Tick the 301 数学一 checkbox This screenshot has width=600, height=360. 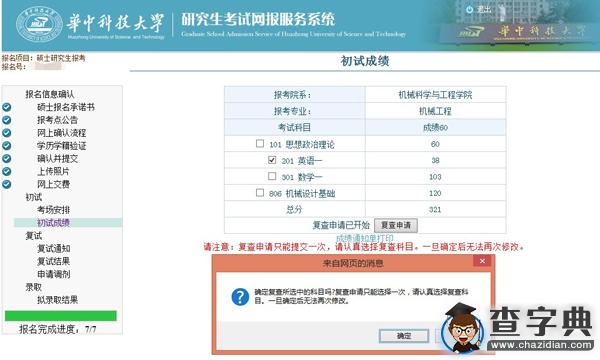click(x=272, y=176)
